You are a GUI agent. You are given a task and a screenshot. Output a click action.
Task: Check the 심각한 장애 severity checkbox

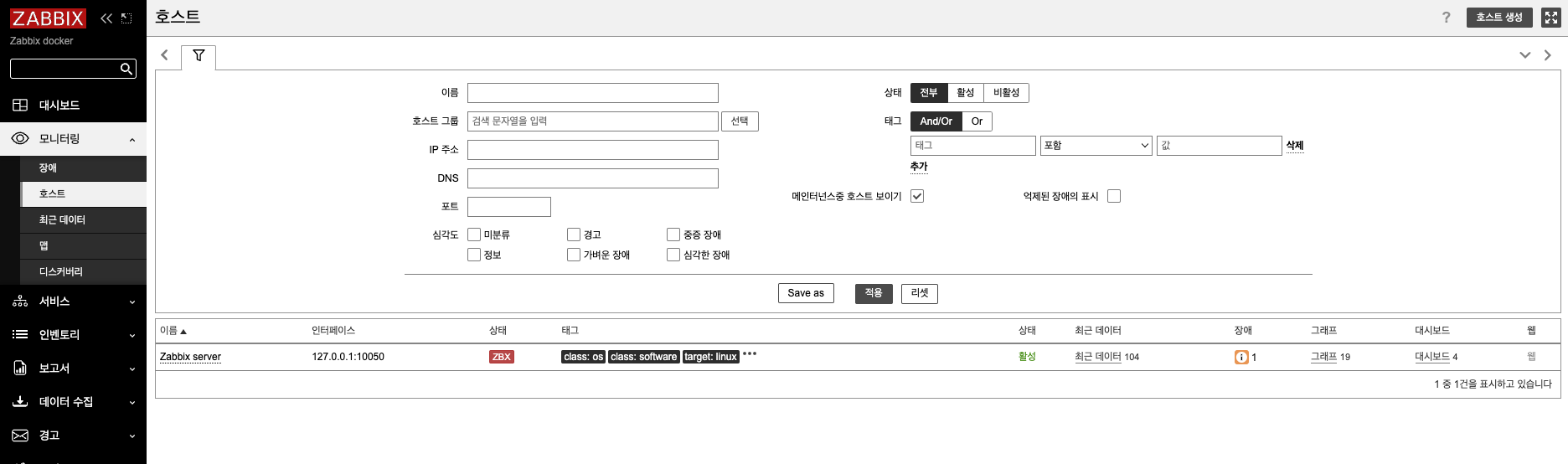point(673,255)
